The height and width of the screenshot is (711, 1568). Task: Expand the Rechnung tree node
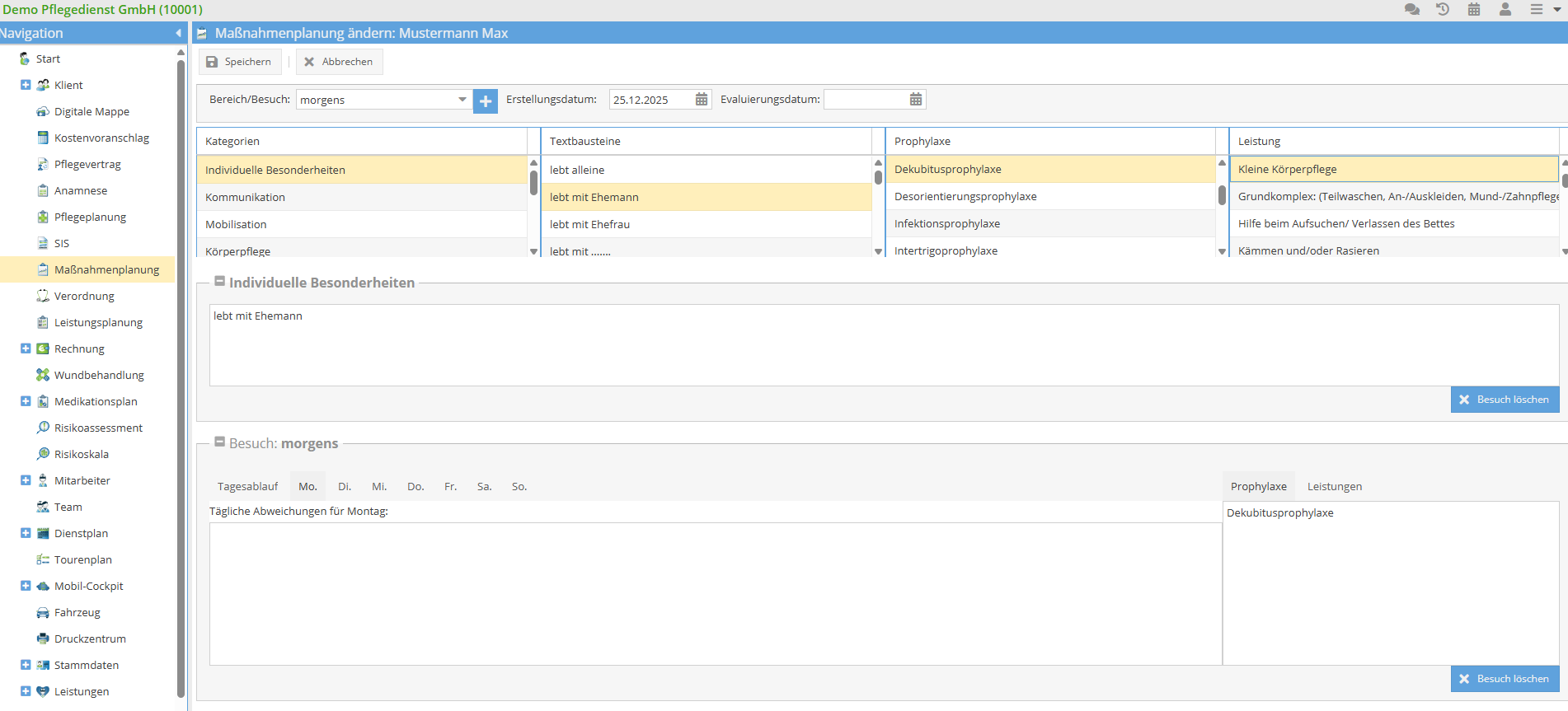point(26,348)
